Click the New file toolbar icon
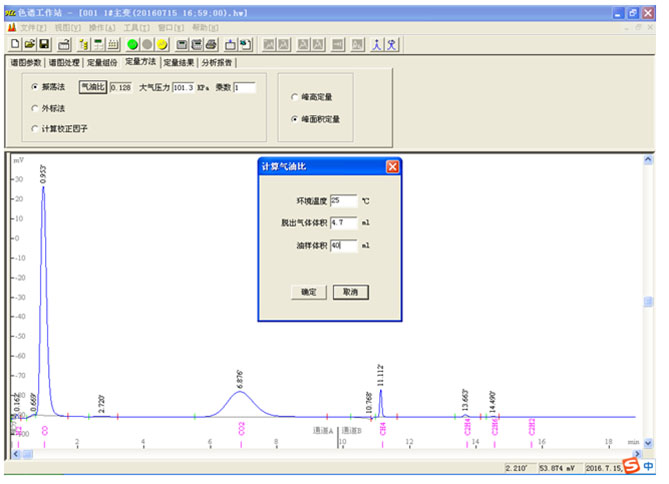Image resolution: width=669 pixels, height=484 pixels. coord(15,45)
